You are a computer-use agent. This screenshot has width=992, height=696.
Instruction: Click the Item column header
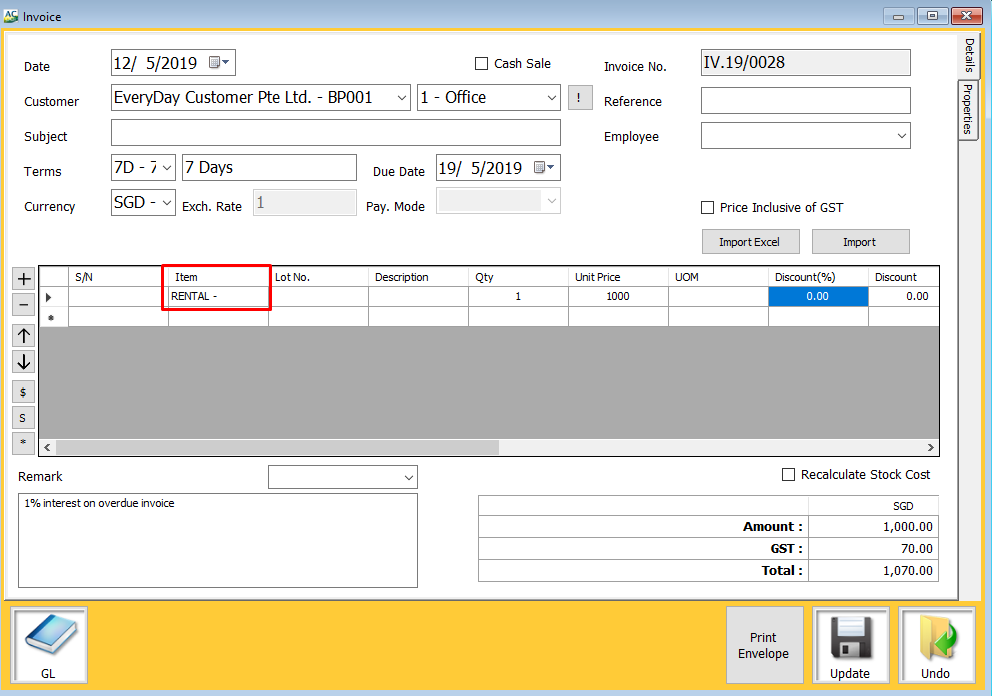click(218, 277)
